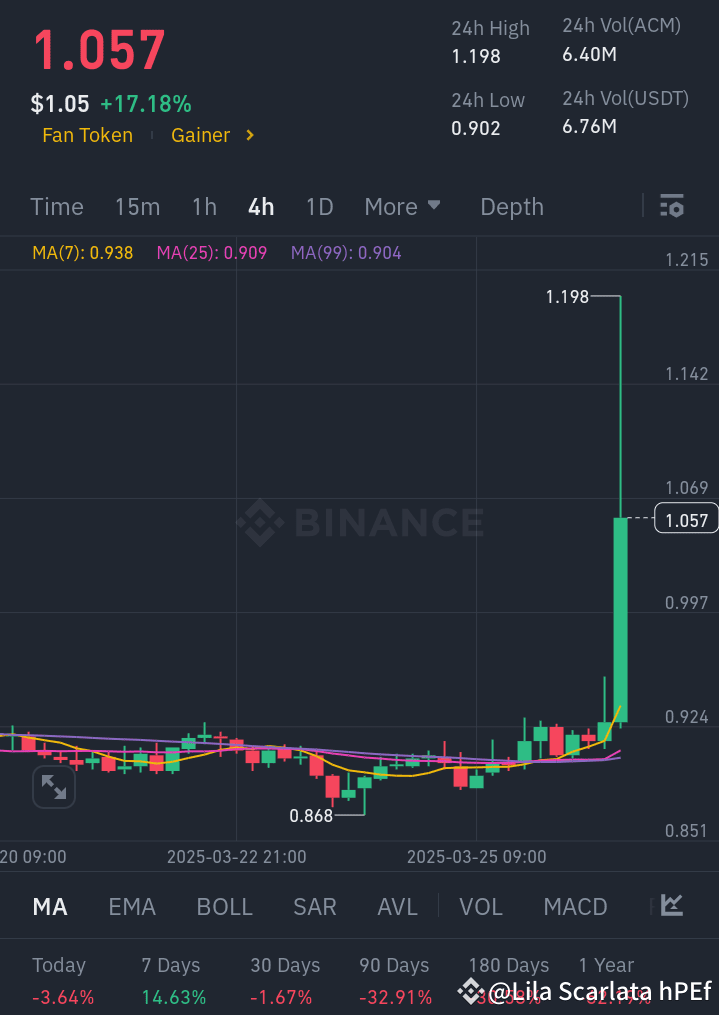Screen dimensions: 719x1015
Task: Open the indicator chart icon
Action: (672, 906)
